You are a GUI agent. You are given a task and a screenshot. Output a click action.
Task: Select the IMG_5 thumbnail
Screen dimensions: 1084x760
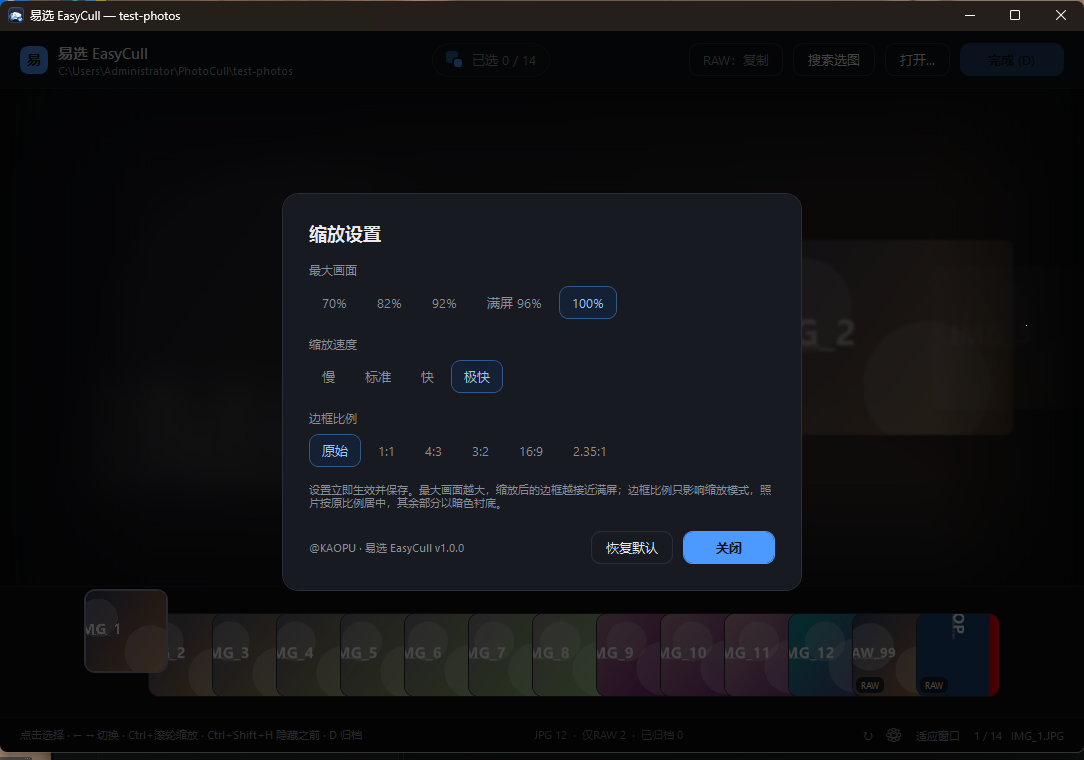click(372, 654)
